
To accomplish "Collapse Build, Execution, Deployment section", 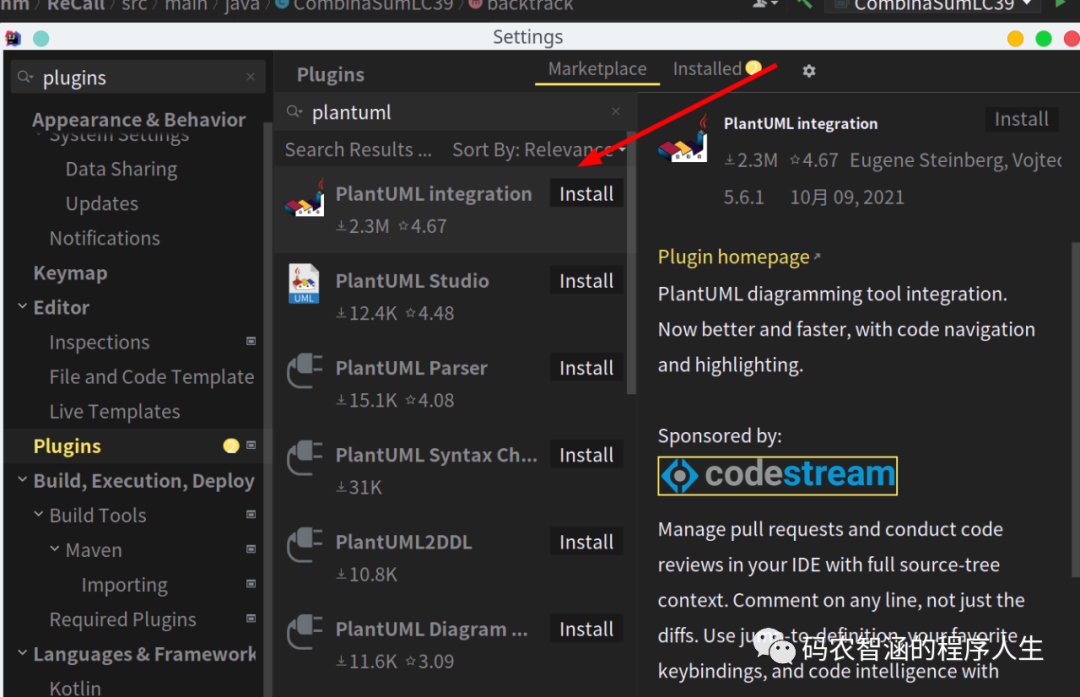I will coord(22,479).
